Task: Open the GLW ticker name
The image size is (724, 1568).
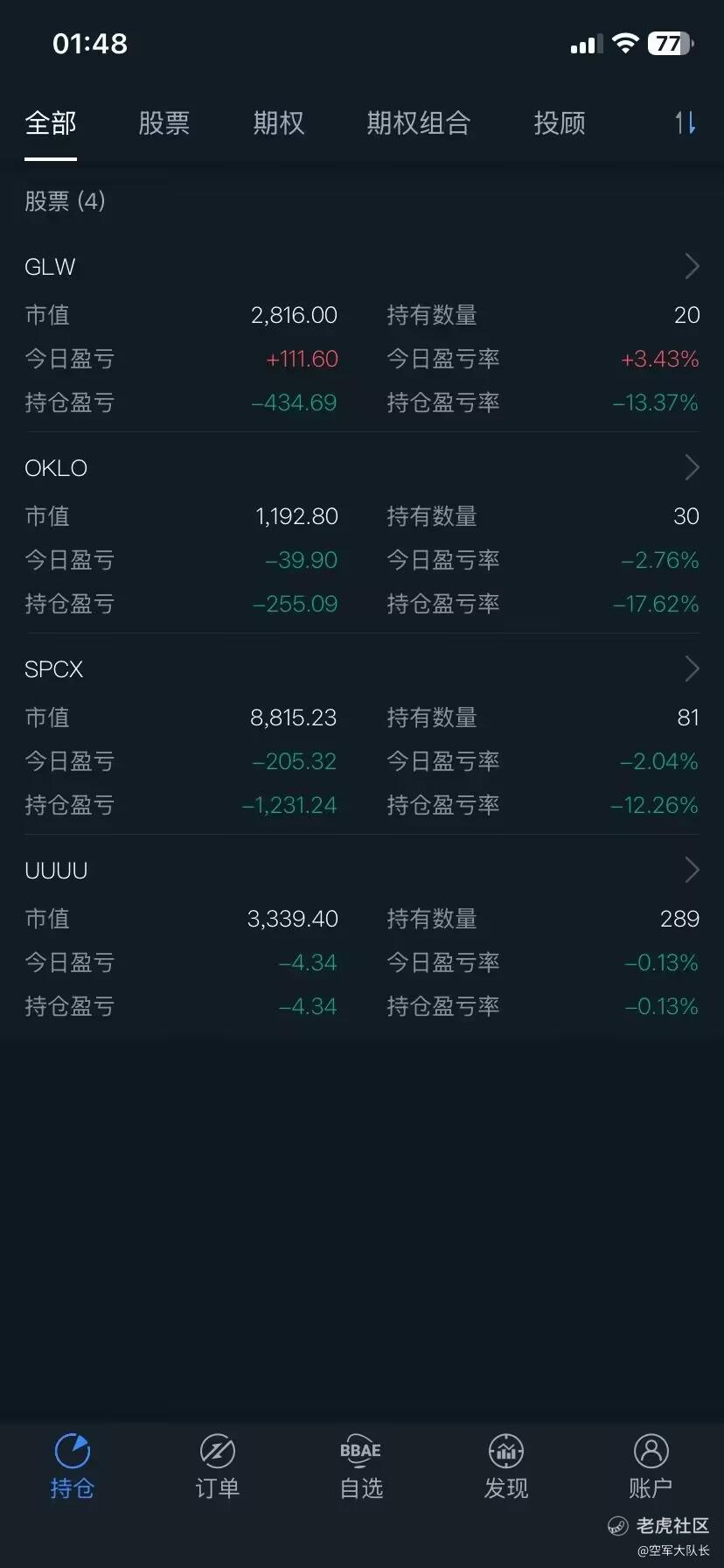Action: coord(50,267)
